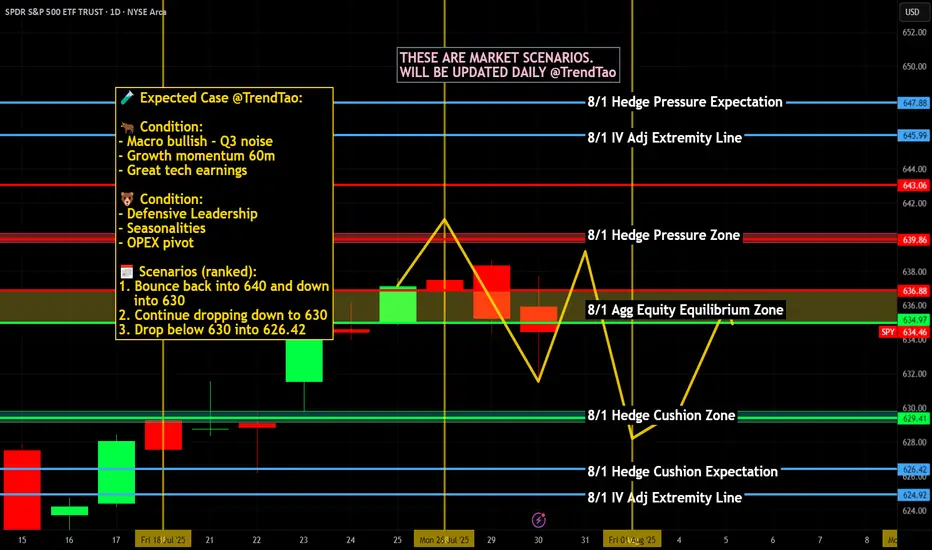Click the Great tech earnings line
Image resolution: width=932 pixels, height=550 pixels.
point(182,171)
